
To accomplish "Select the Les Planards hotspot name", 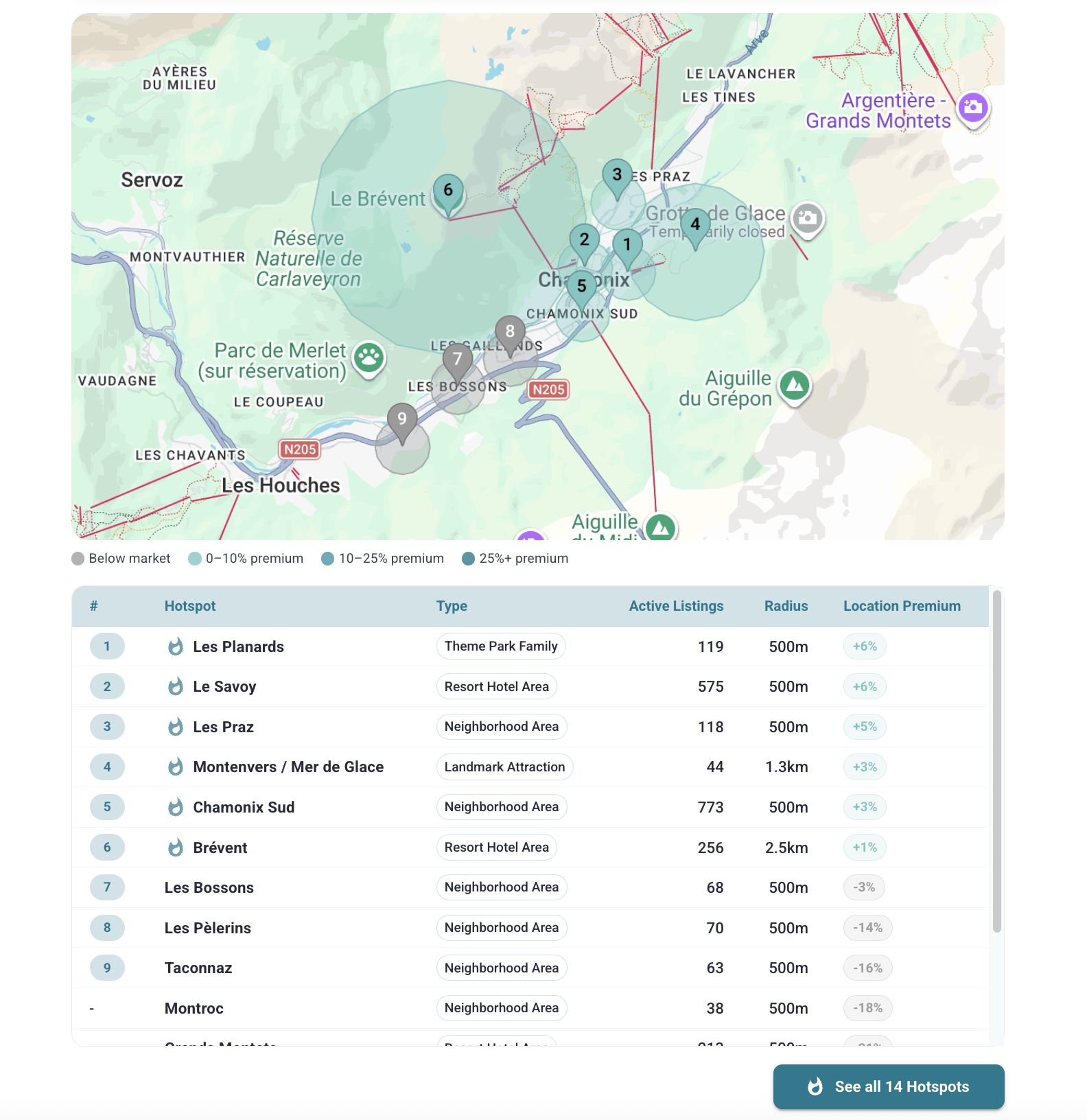I will (238, 646).
